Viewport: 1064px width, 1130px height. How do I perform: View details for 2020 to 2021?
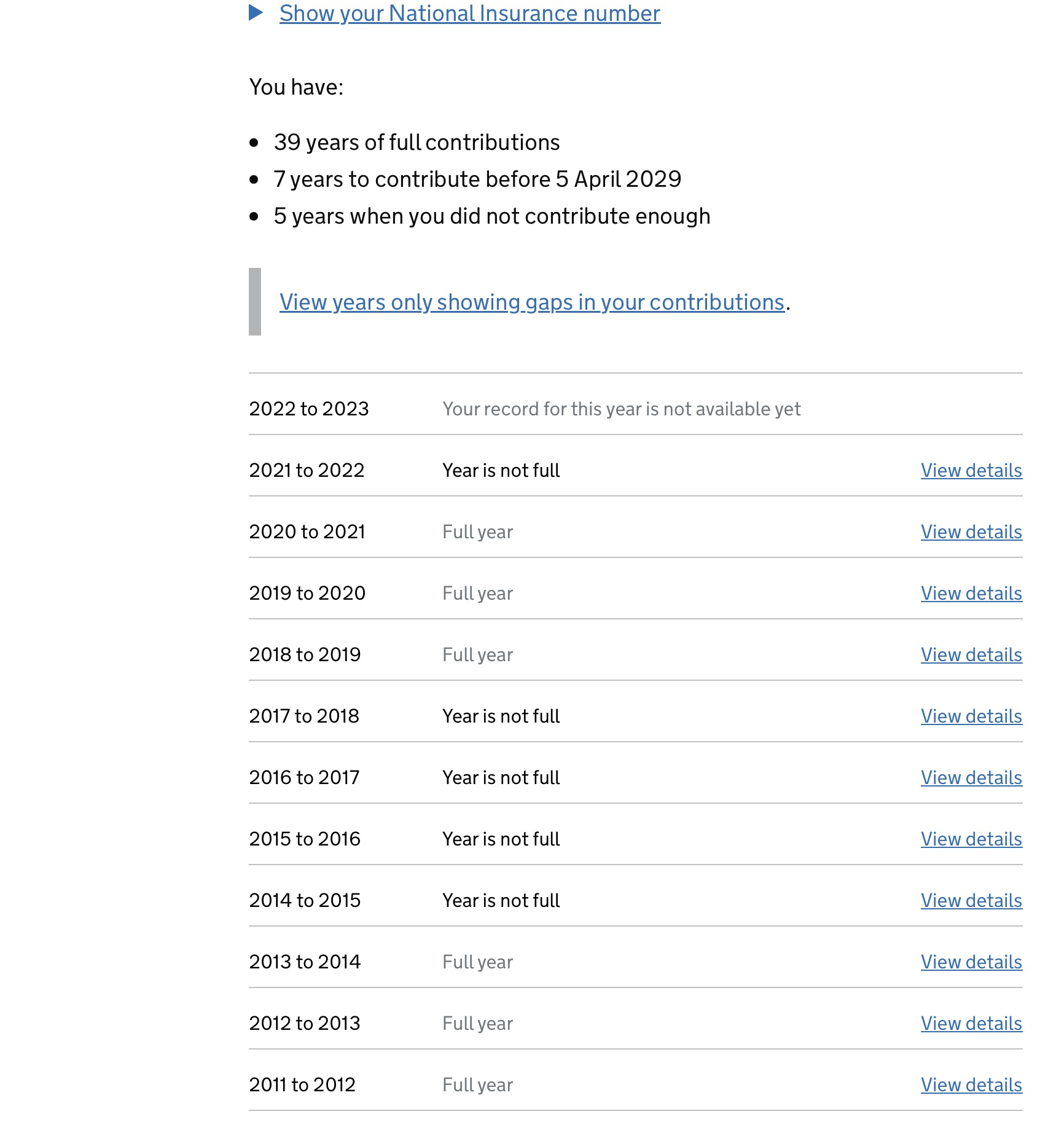pyautogui.click(x=971, y=532)
